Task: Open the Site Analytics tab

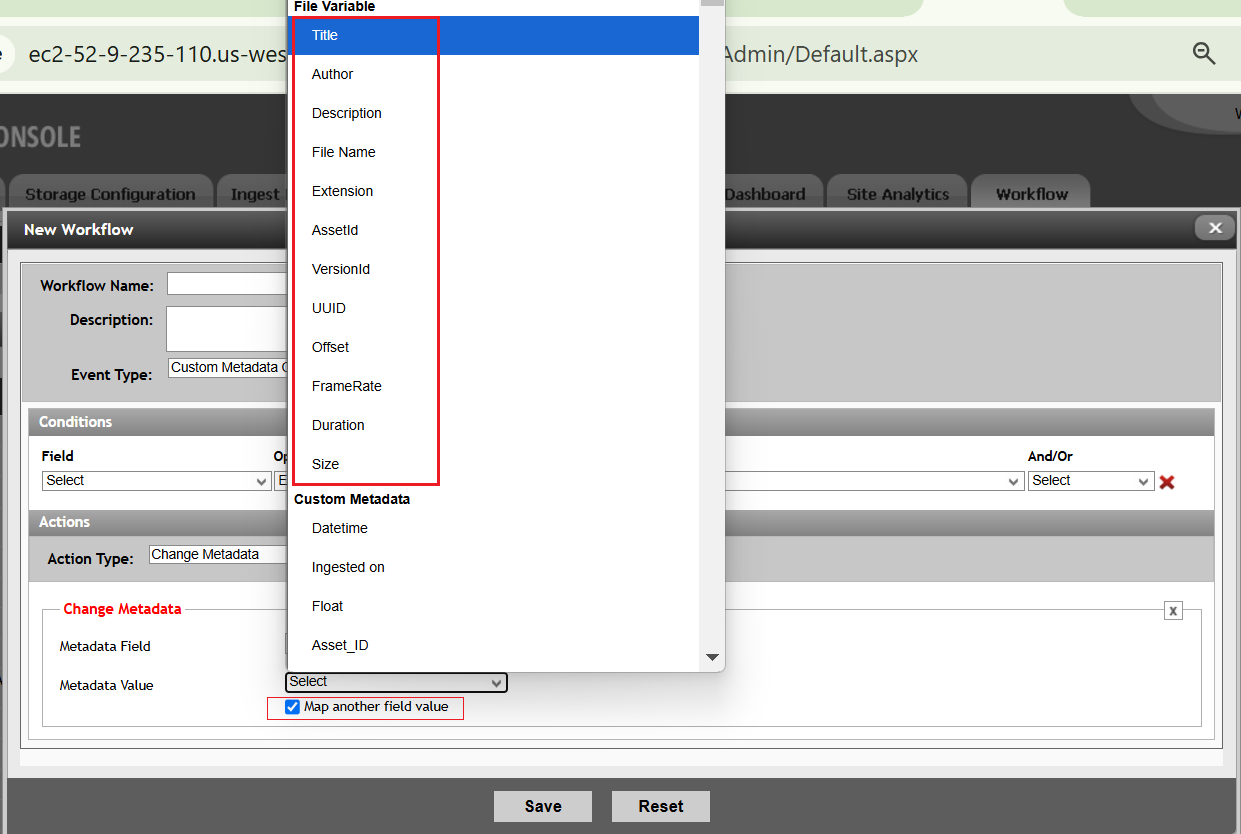Action: pyautogui.click(x=897, y=194)
